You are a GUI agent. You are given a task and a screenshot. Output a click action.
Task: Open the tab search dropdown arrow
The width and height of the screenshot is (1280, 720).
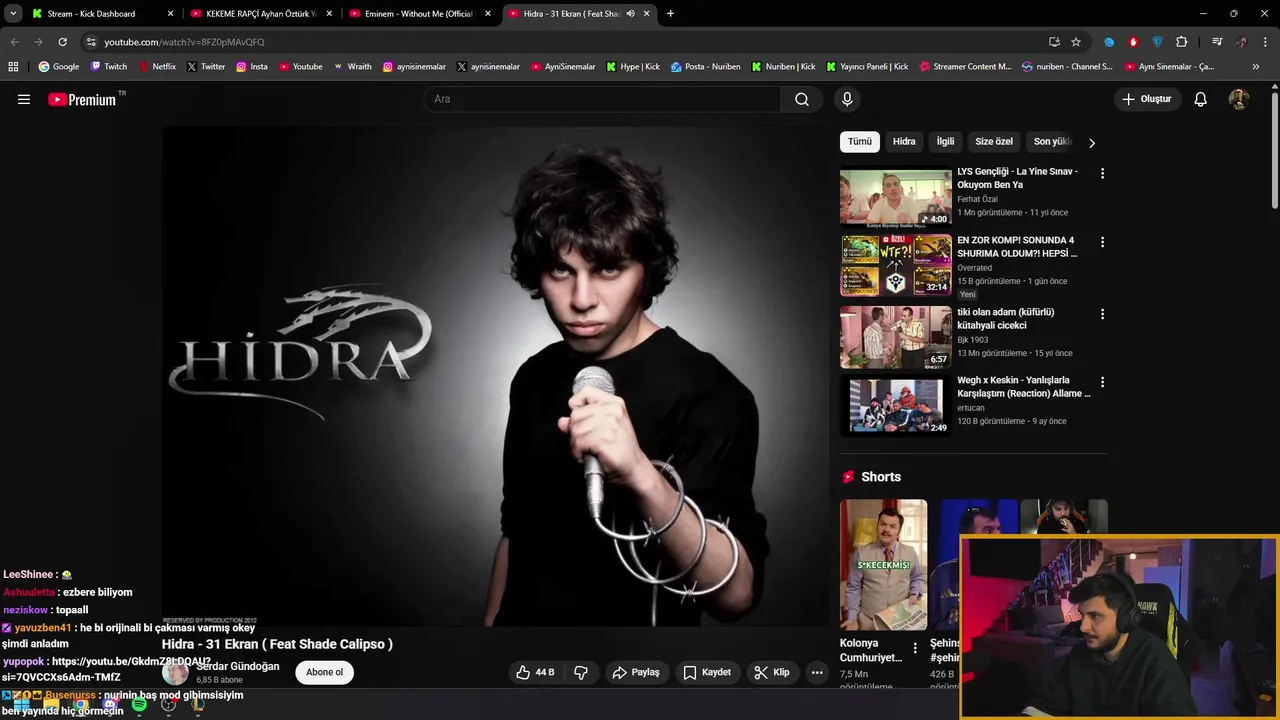point(13,14)
